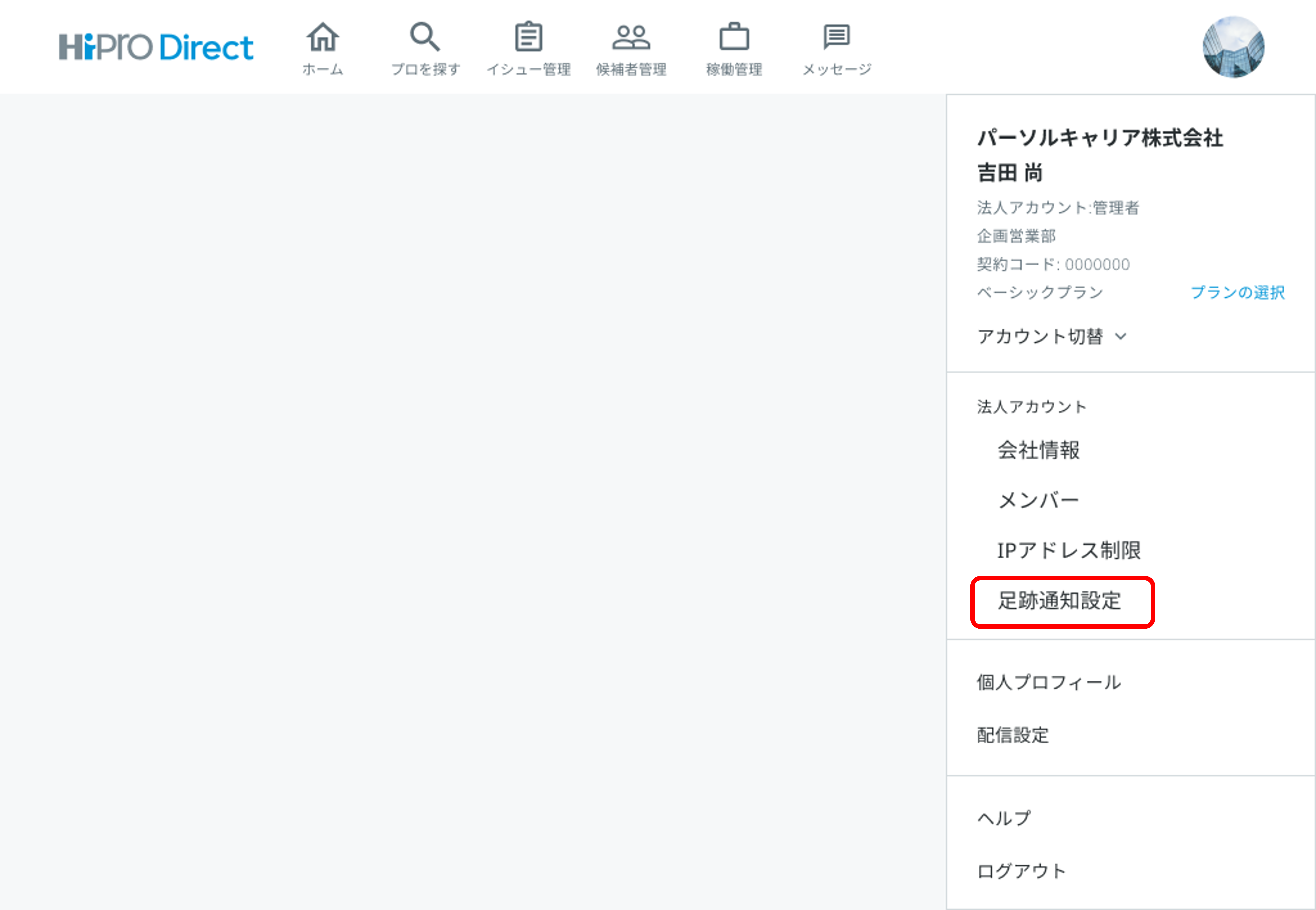
Task: Open イシュー管理 clipboard icon
Action: tap(529, 46)
